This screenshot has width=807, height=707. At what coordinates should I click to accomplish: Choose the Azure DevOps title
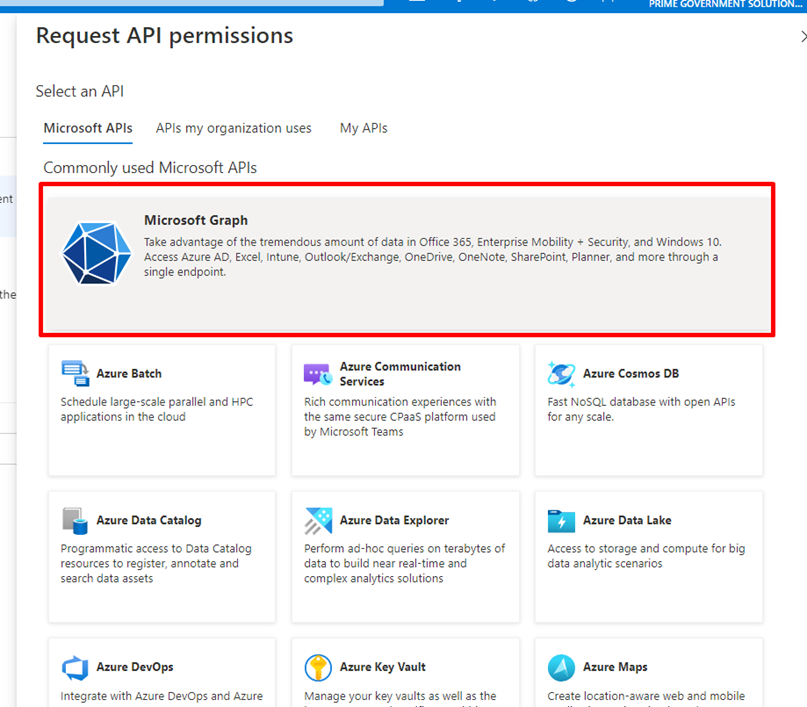135,667
